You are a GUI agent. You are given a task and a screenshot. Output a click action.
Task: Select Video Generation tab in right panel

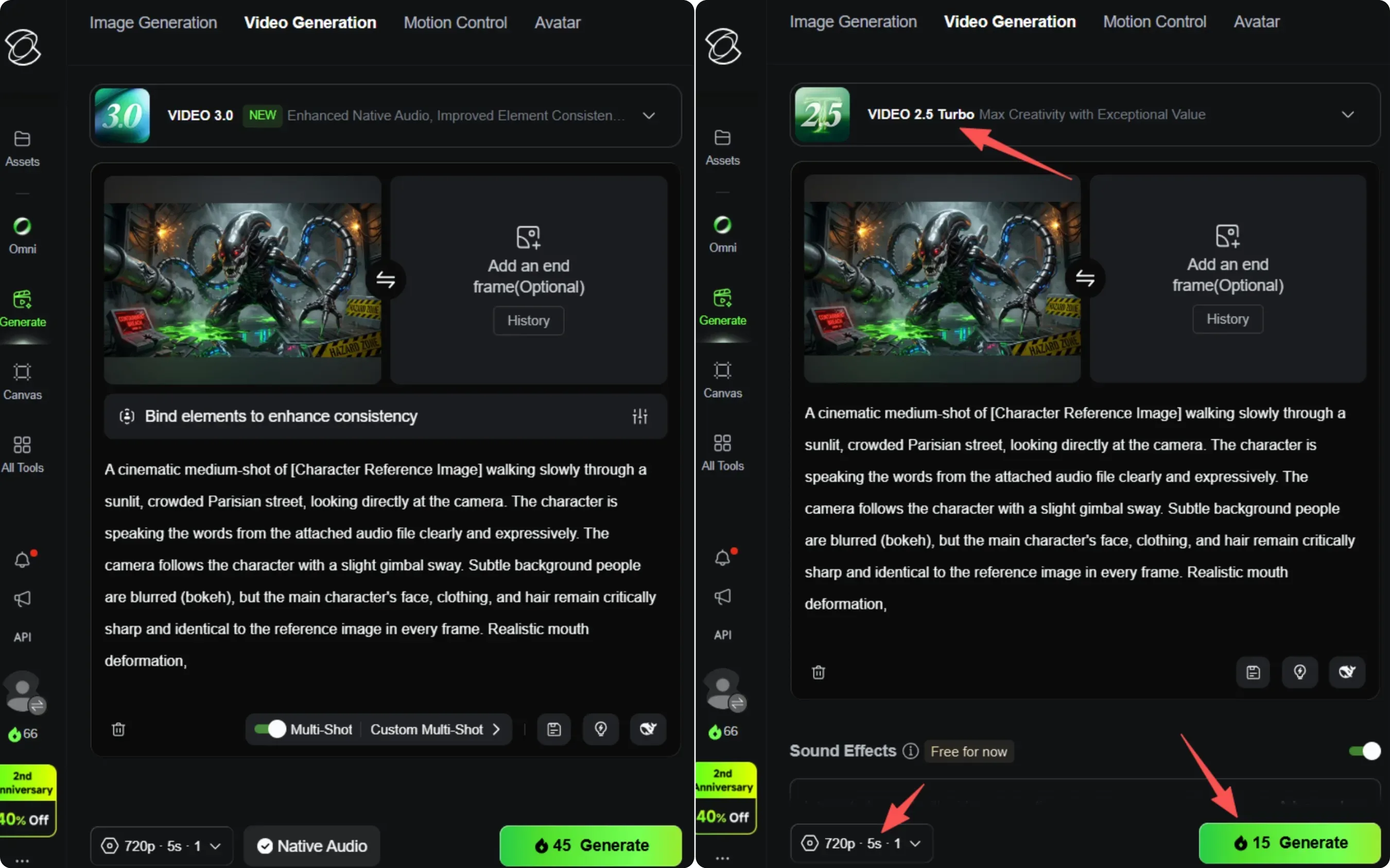tap(1010, 21)
